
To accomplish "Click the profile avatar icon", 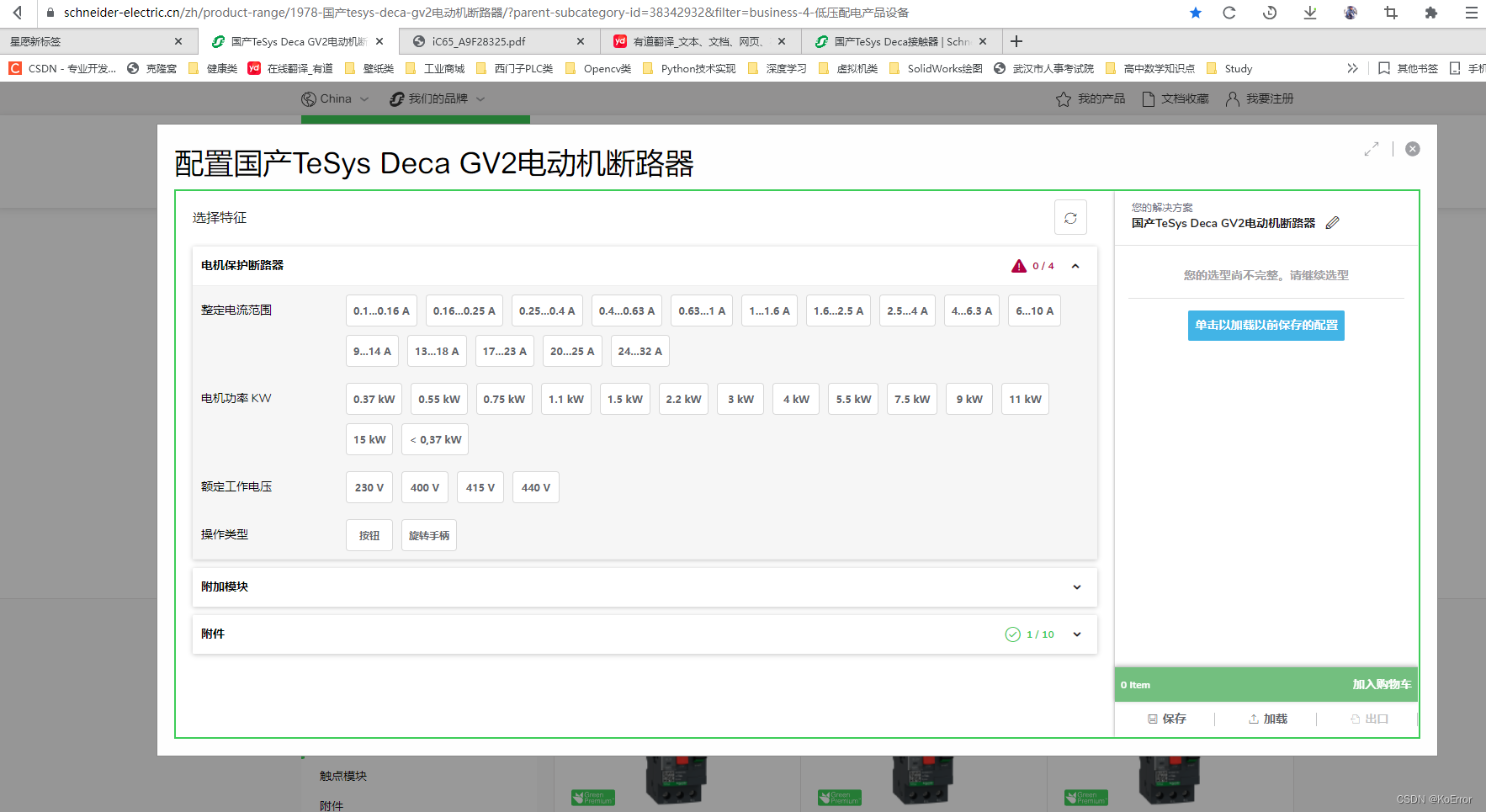I will 1351,13.
